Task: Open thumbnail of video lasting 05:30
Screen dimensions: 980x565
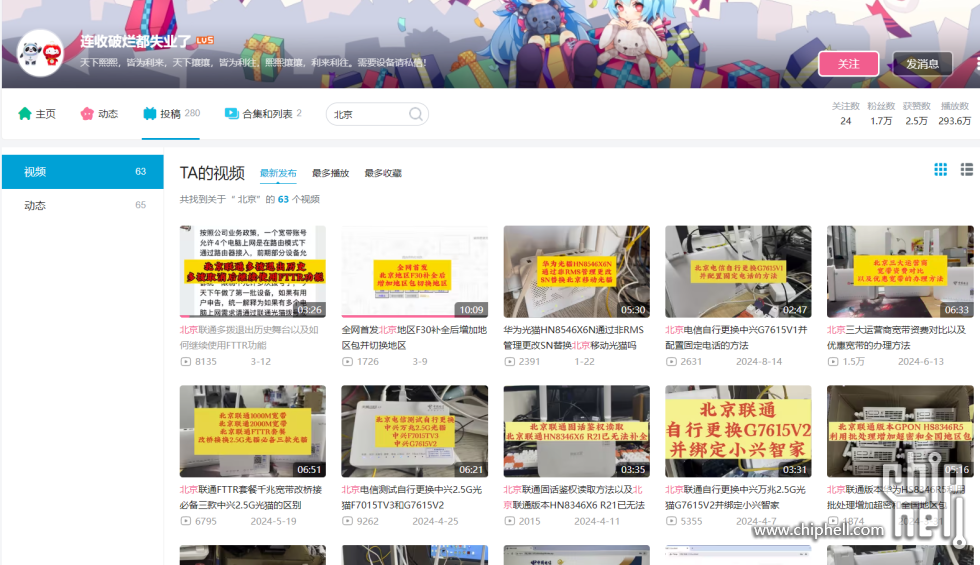Action: [x=576, y=272]
